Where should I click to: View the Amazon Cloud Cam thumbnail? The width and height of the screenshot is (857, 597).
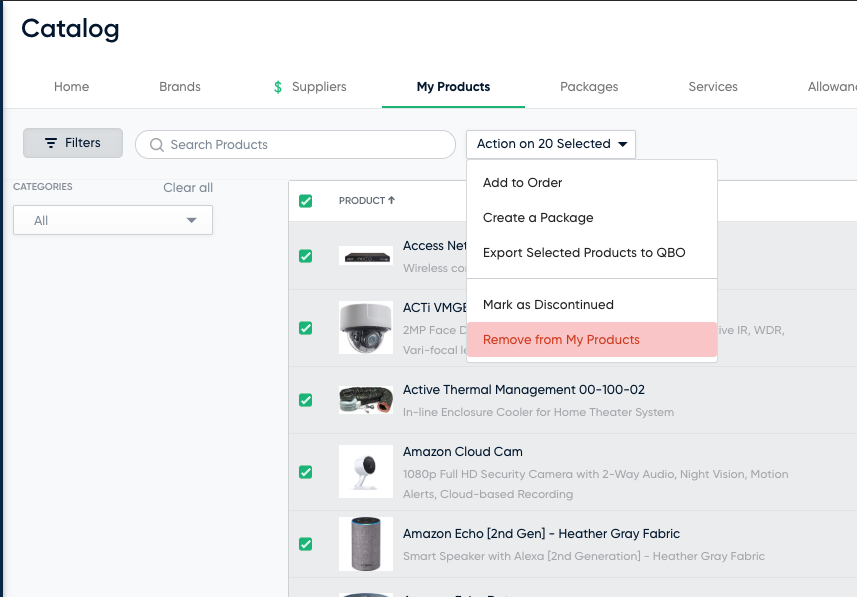(x=366, y=471)
